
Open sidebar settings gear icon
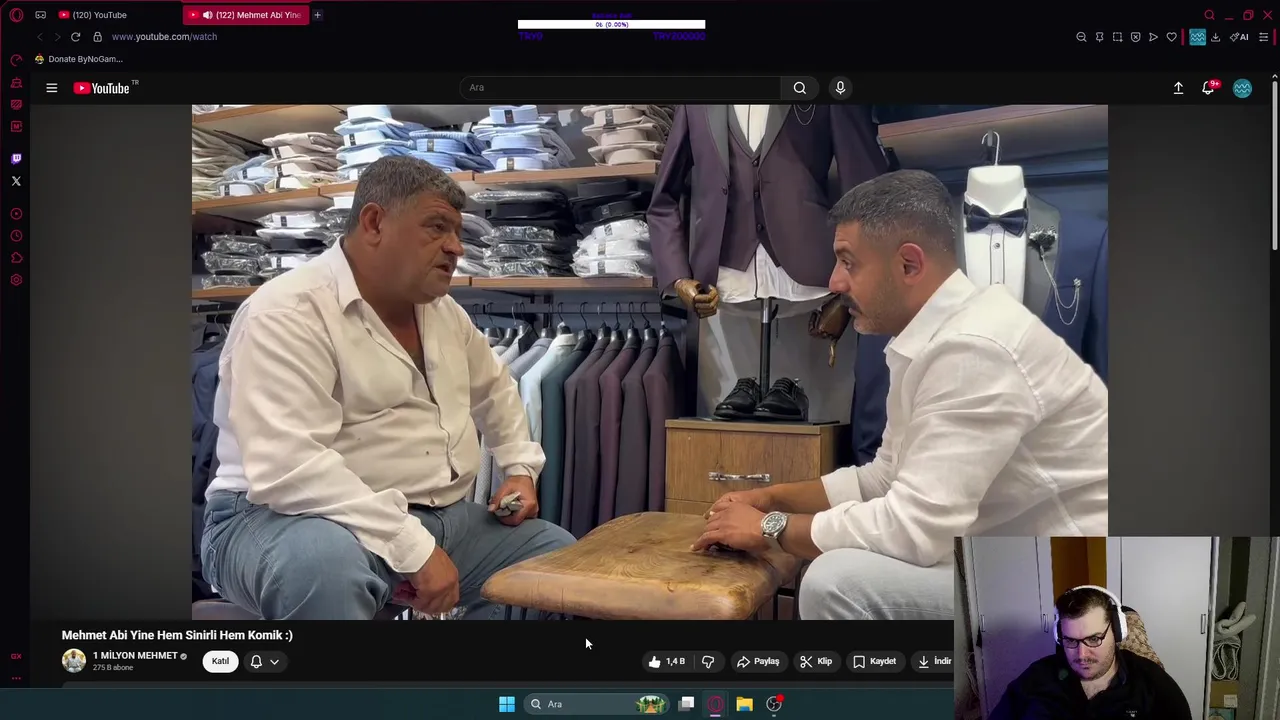(x=16, y=280)
